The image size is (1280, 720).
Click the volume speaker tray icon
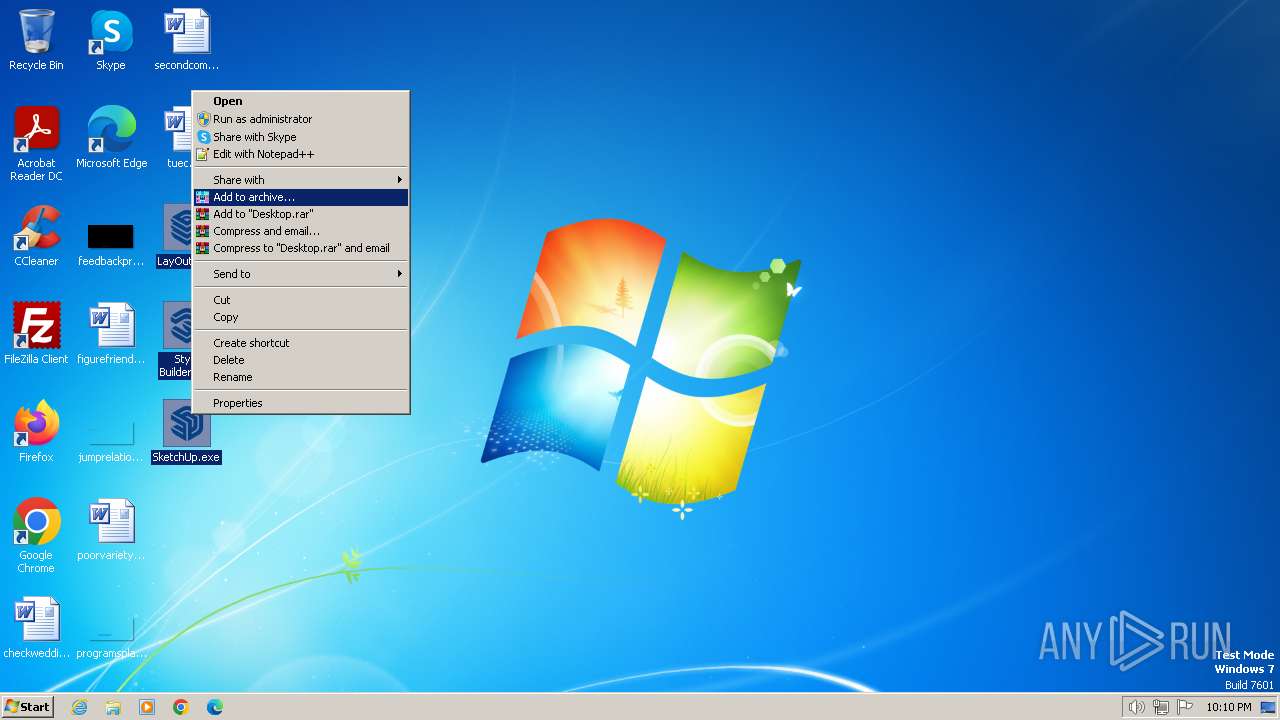coord(1136,707)
